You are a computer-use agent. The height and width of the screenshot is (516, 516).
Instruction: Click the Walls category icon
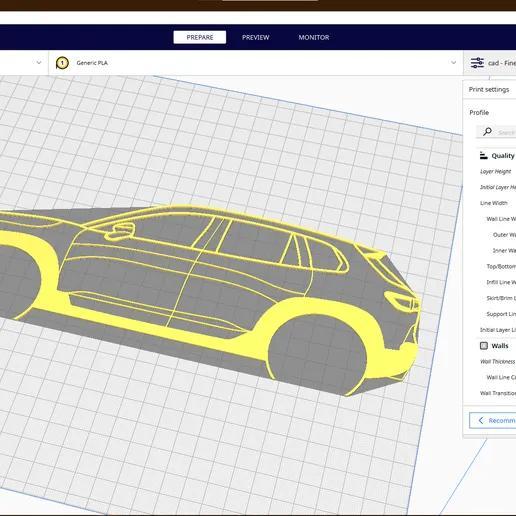pos(484,346)
